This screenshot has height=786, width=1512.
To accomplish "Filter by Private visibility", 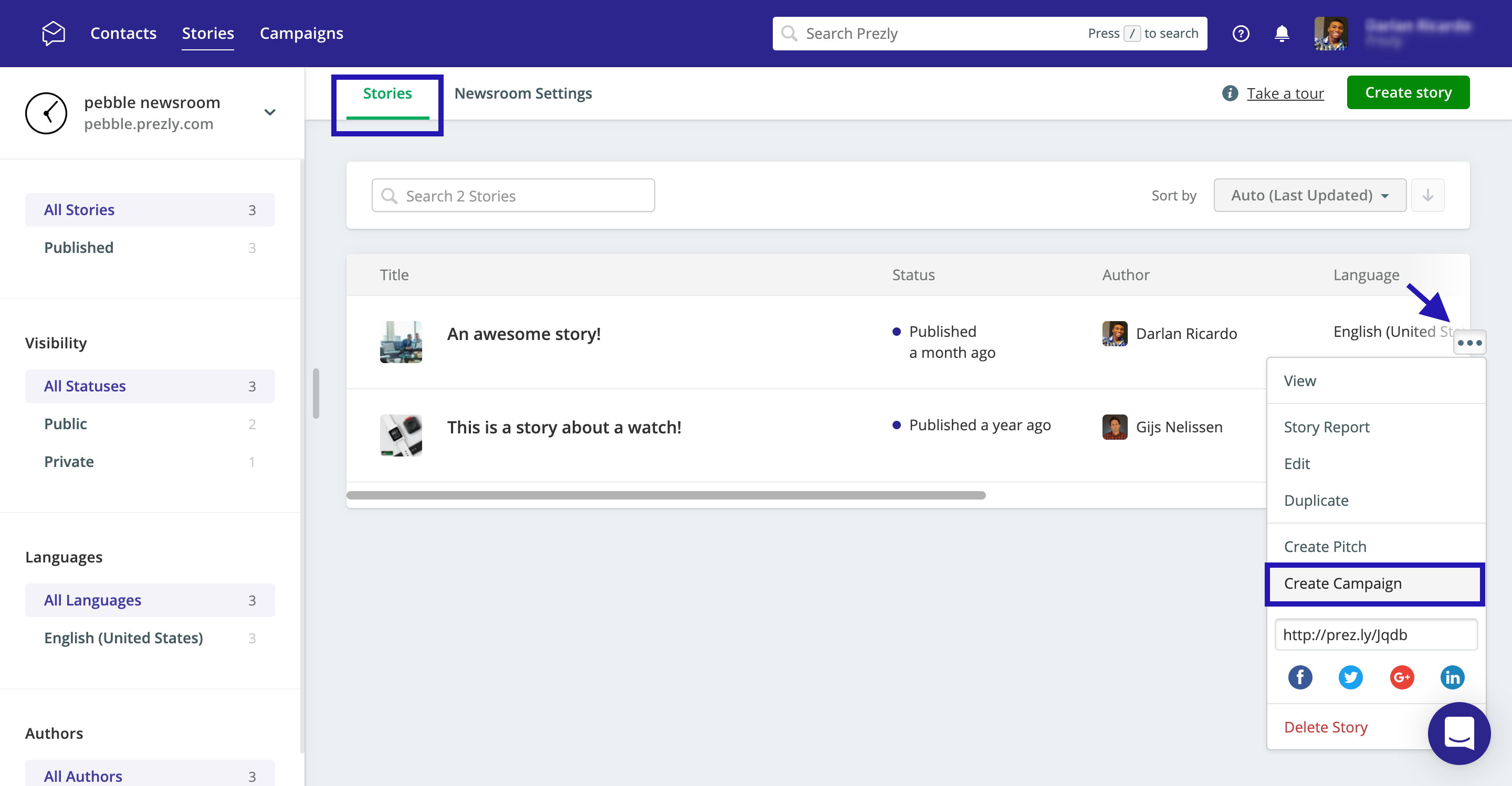I will [150, 462].
